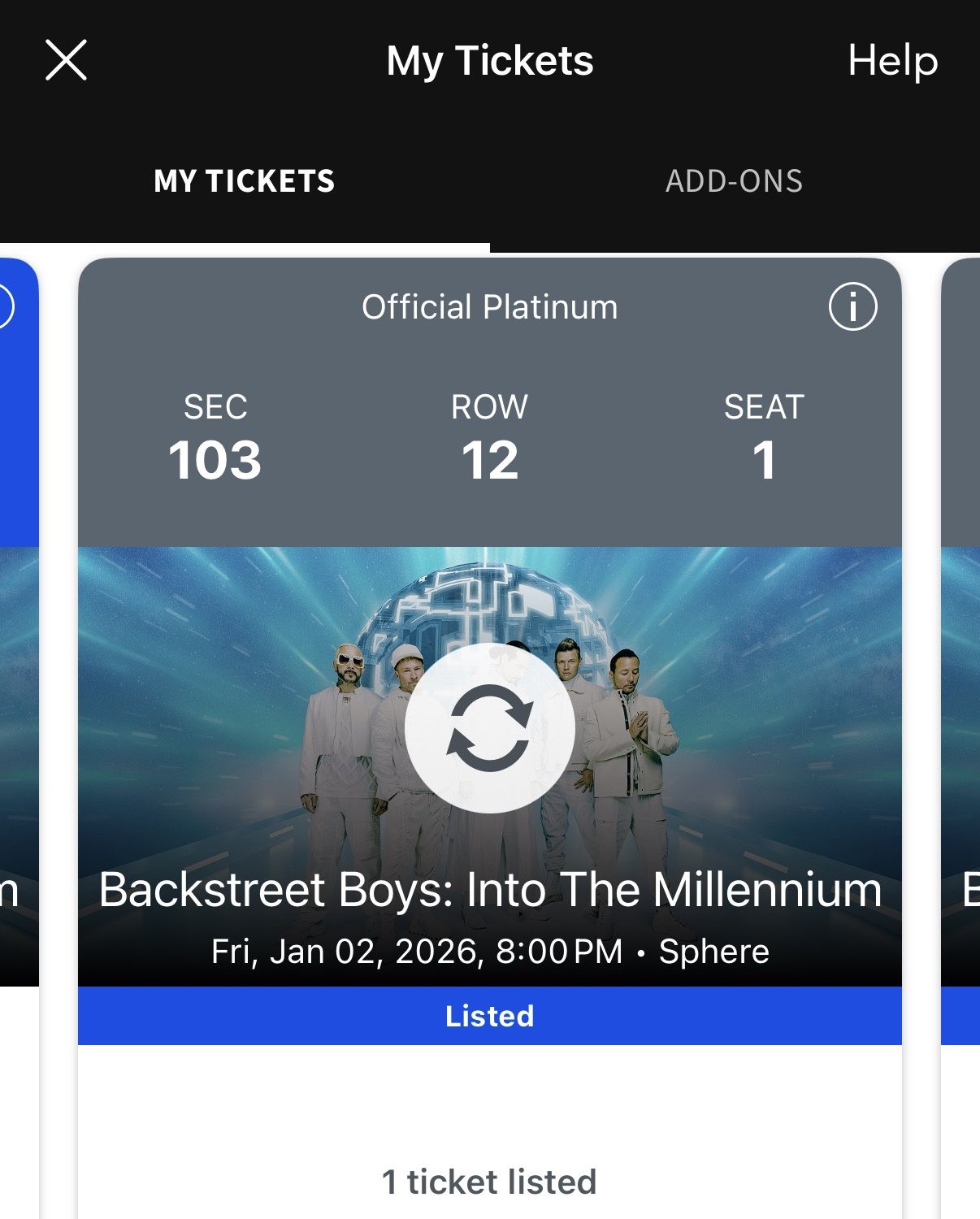Click the My Tickets header title

(x=490, y=61)
